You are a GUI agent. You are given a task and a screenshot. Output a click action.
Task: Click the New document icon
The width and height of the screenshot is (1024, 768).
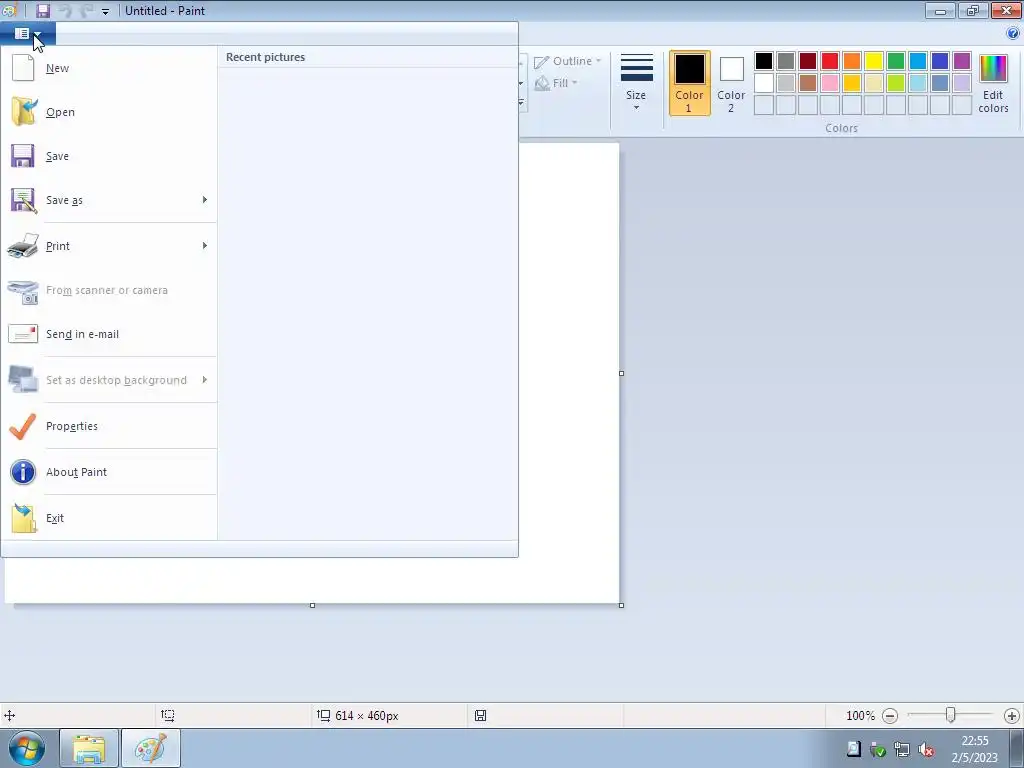[x=23, y=67]
